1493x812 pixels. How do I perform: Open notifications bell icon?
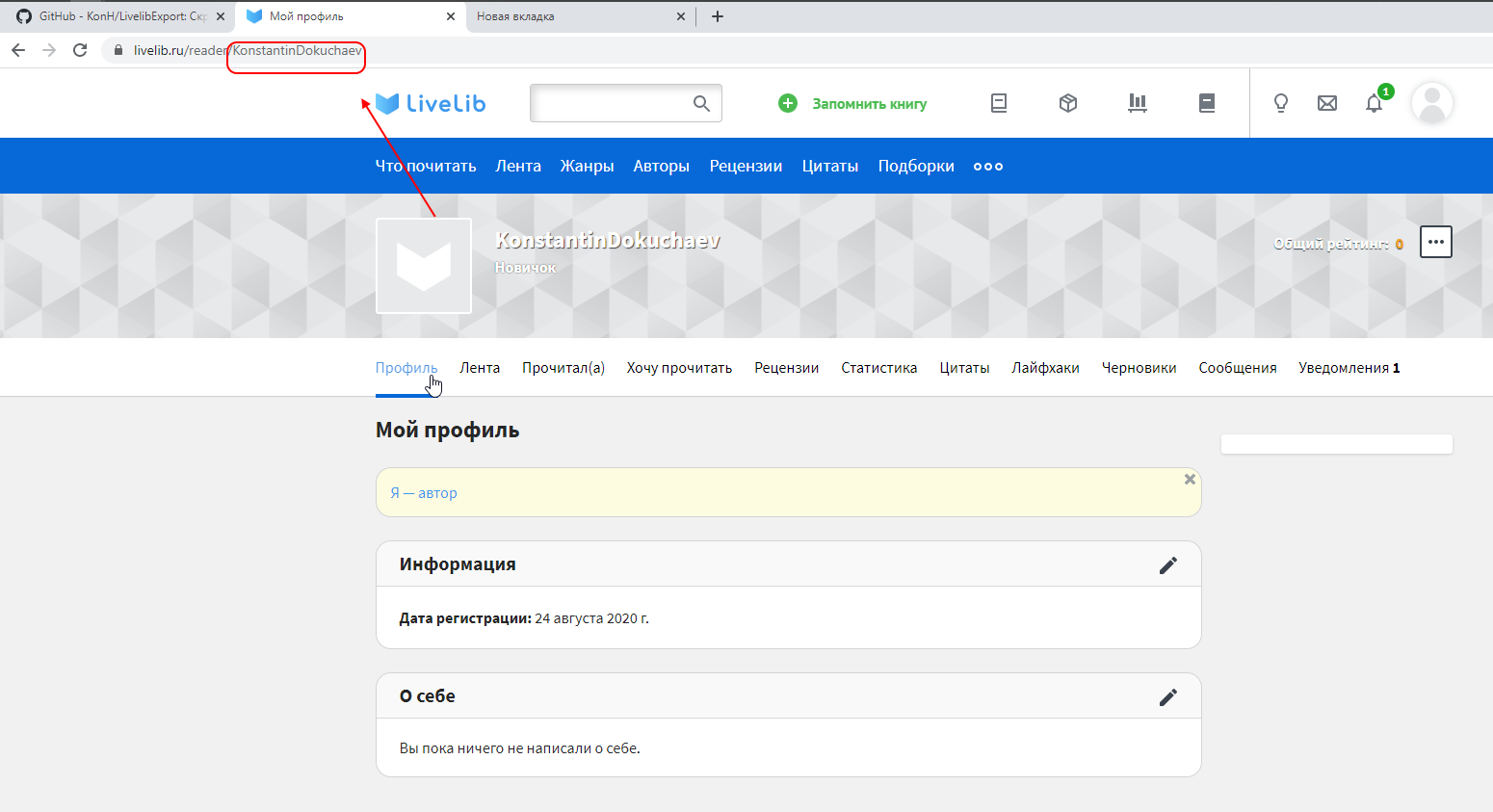(1375, 103)
